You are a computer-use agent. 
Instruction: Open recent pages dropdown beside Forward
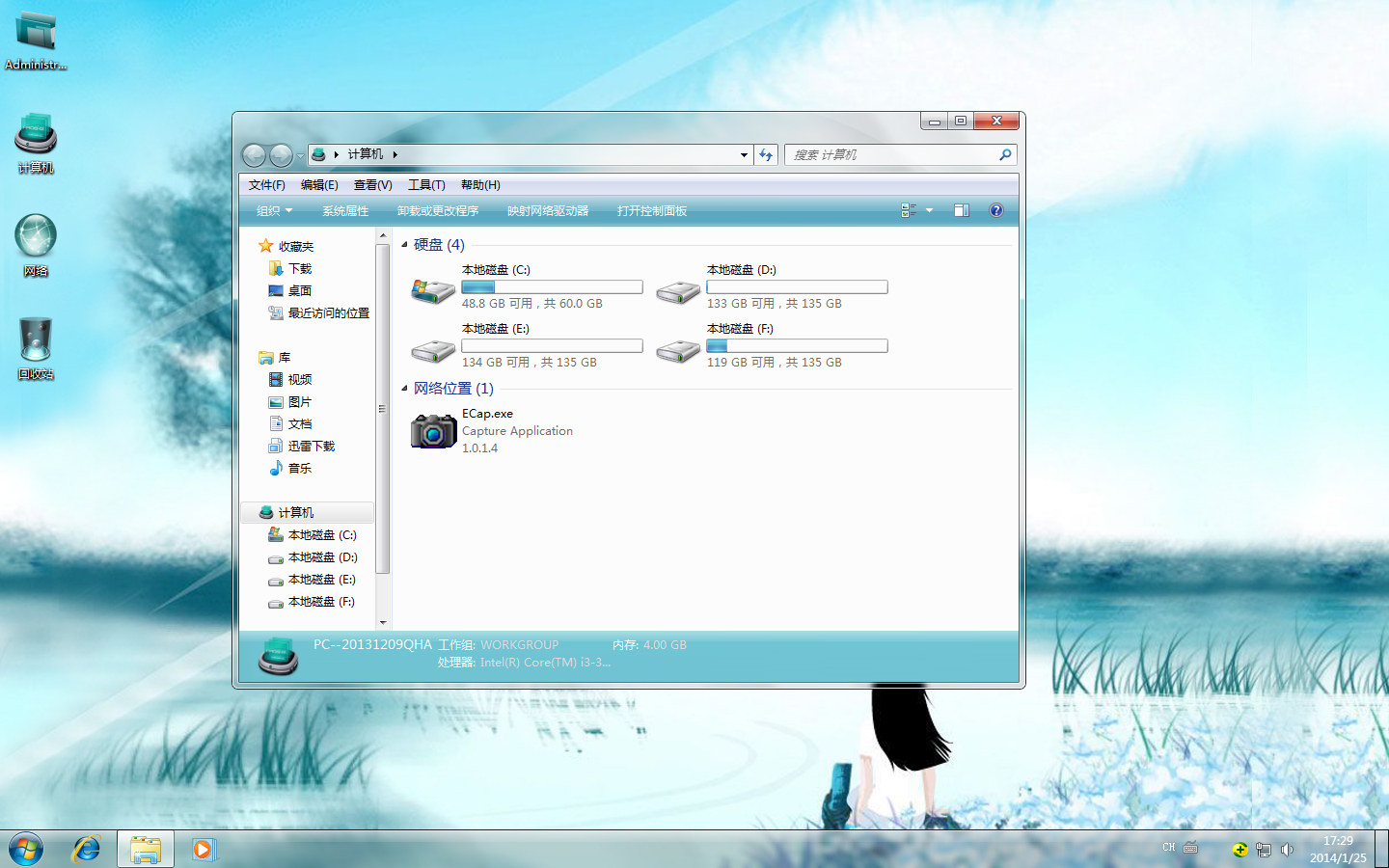[x=300, y=154]
